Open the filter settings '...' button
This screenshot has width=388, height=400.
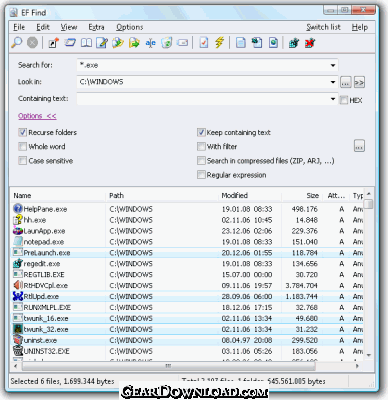[x=359, y=146]
